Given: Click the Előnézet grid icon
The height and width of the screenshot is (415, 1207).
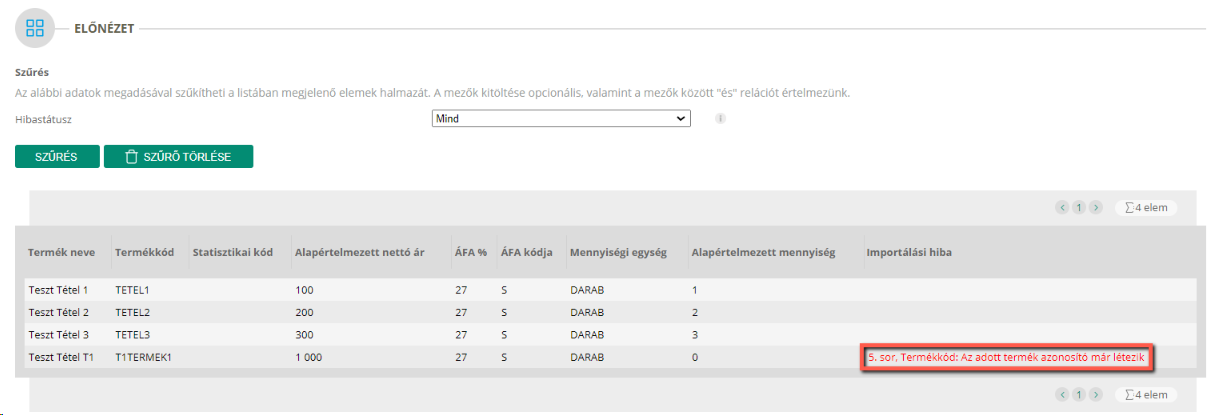Looking at the screenshot, I should (35, 27).
